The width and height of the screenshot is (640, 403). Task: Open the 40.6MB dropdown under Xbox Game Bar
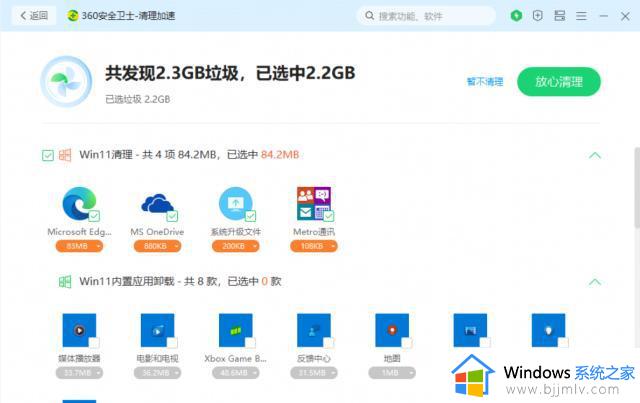pyautogui.click(x=236, y=373)
